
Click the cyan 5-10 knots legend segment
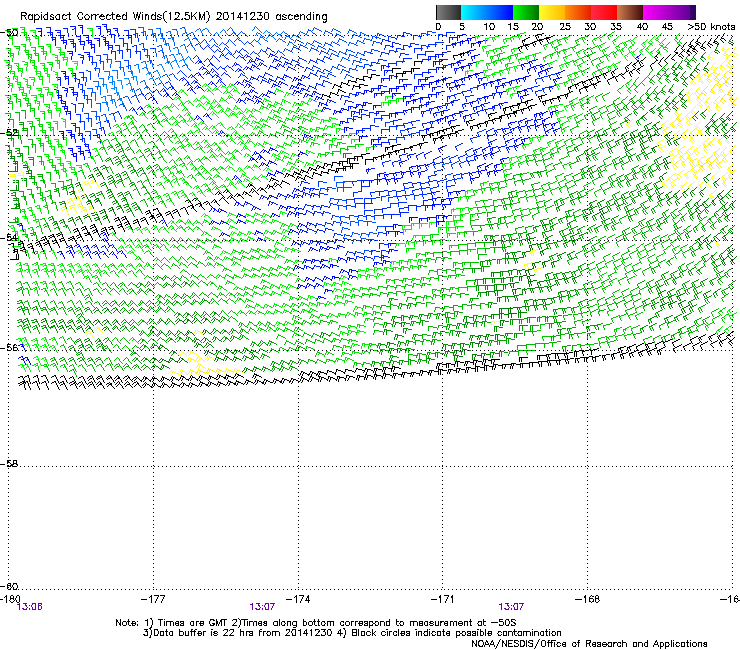click(474, 12)
